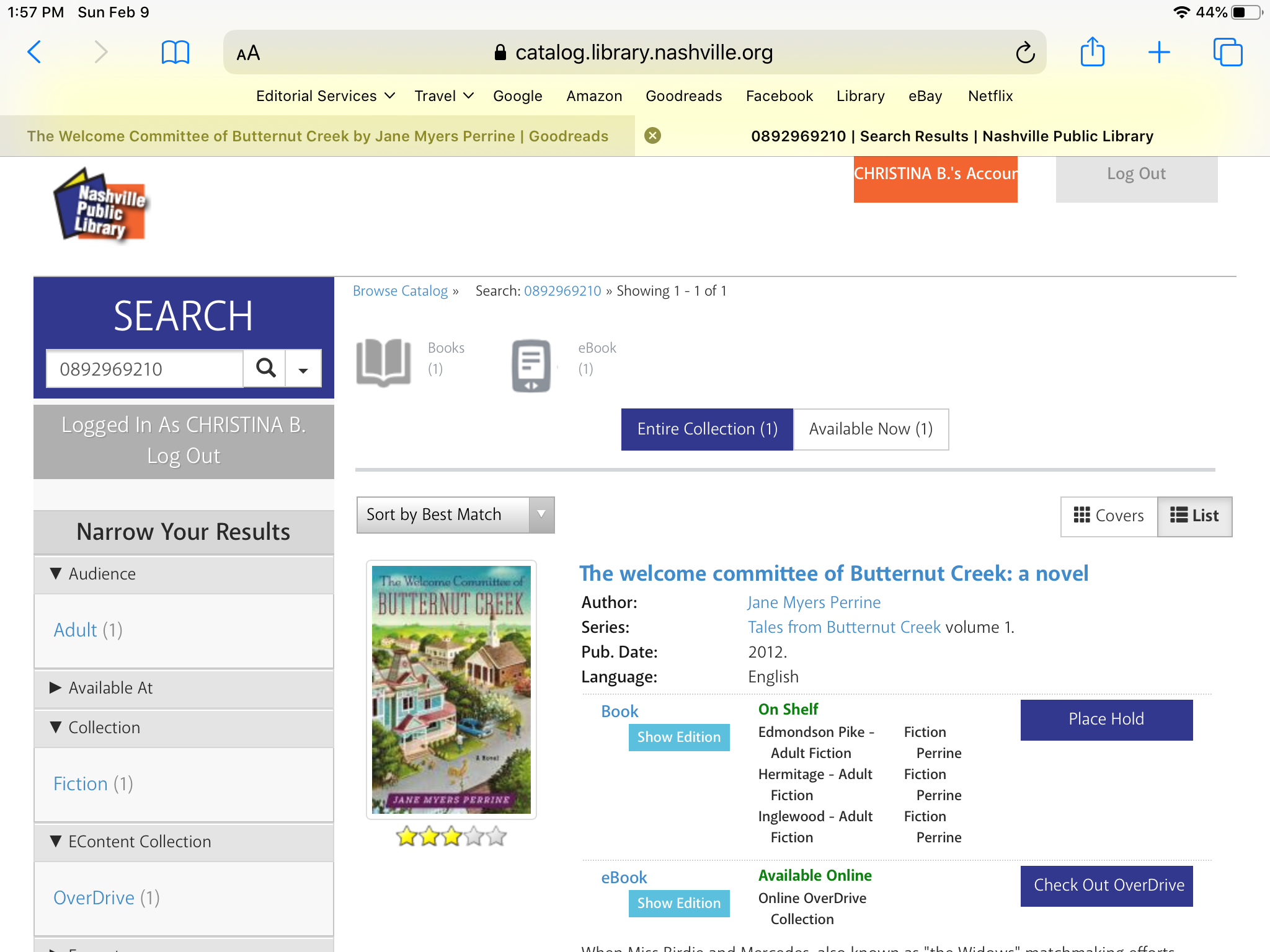This screenshot has width=1270, height=952.
Task: Open the Sort by Best Match dropdown
Action: coord(455,514)
